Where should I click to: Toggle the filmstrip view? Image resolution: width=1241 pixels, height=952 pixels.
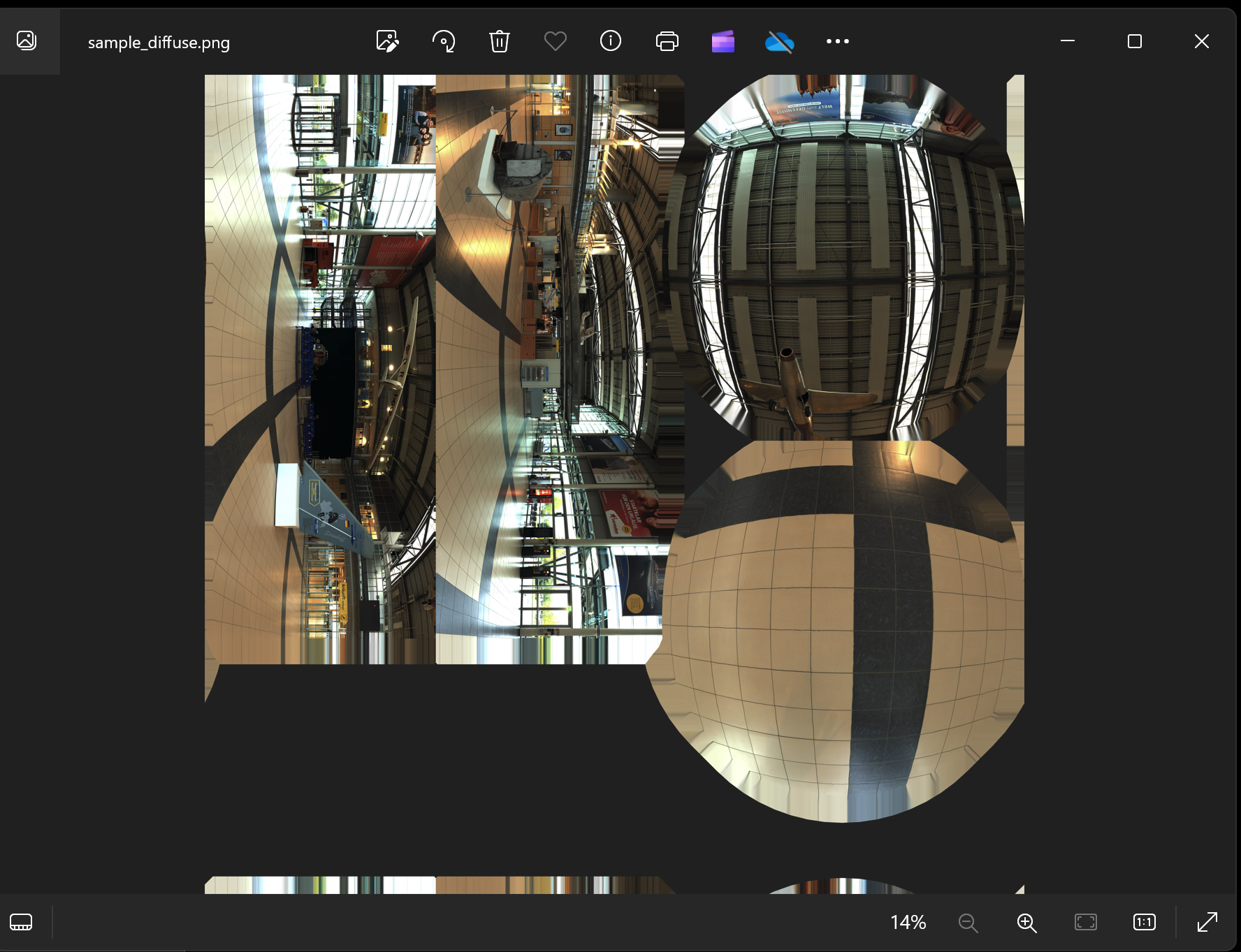point(21,922)
